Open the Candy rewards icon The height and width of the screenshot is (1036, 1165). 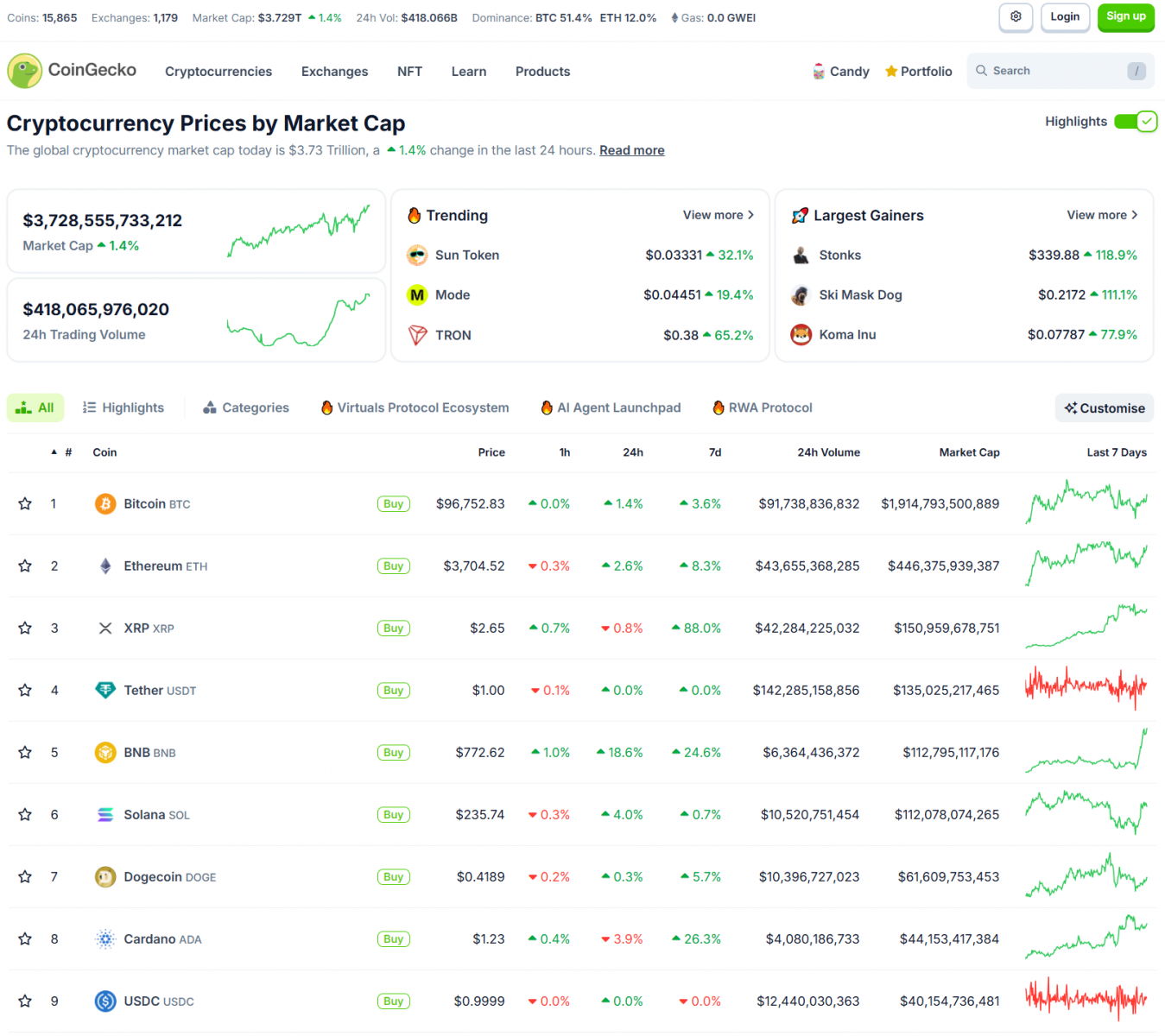(x=819, y=72)
